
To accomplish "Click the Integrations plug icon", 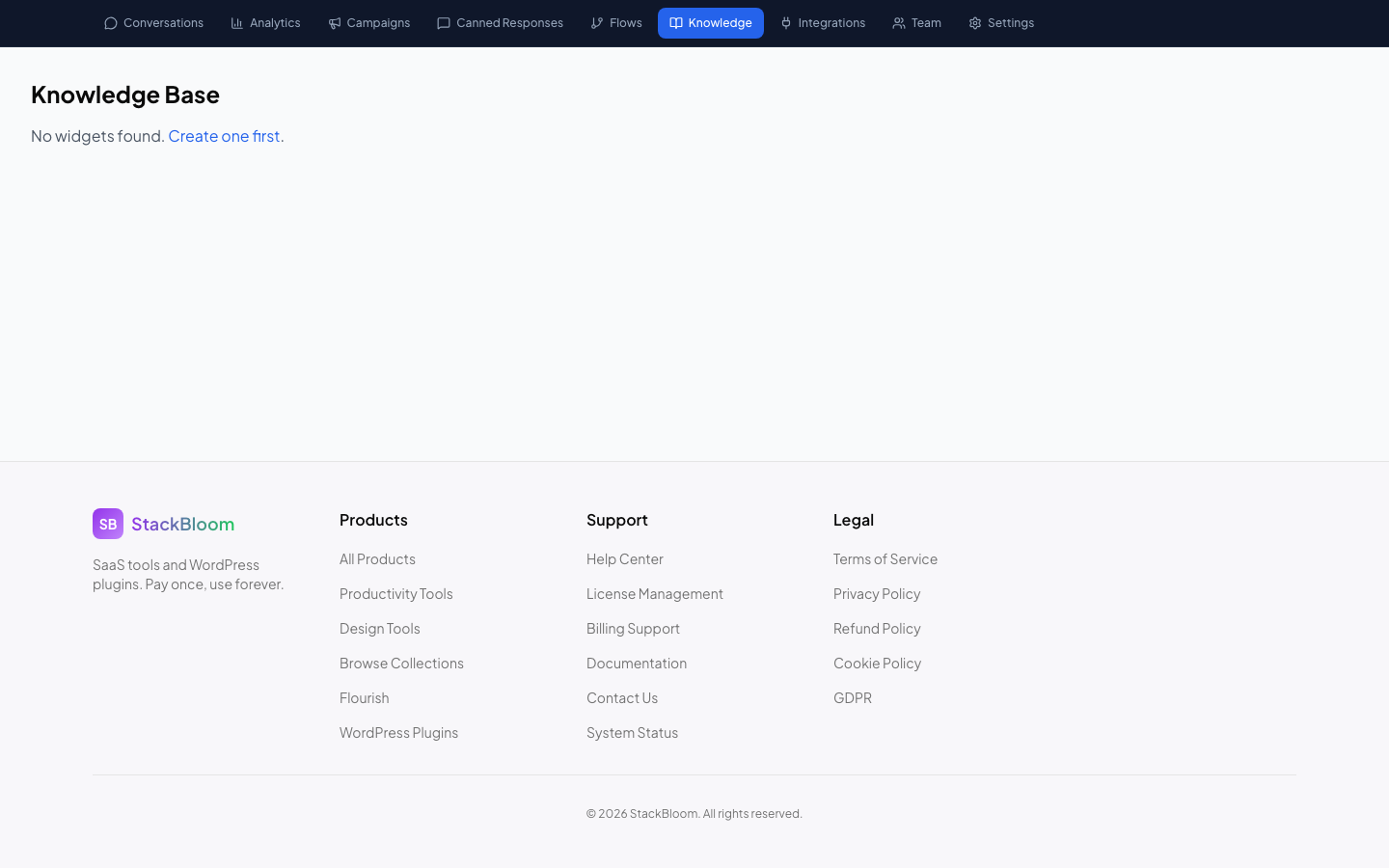I will click(x=784, y=22).
